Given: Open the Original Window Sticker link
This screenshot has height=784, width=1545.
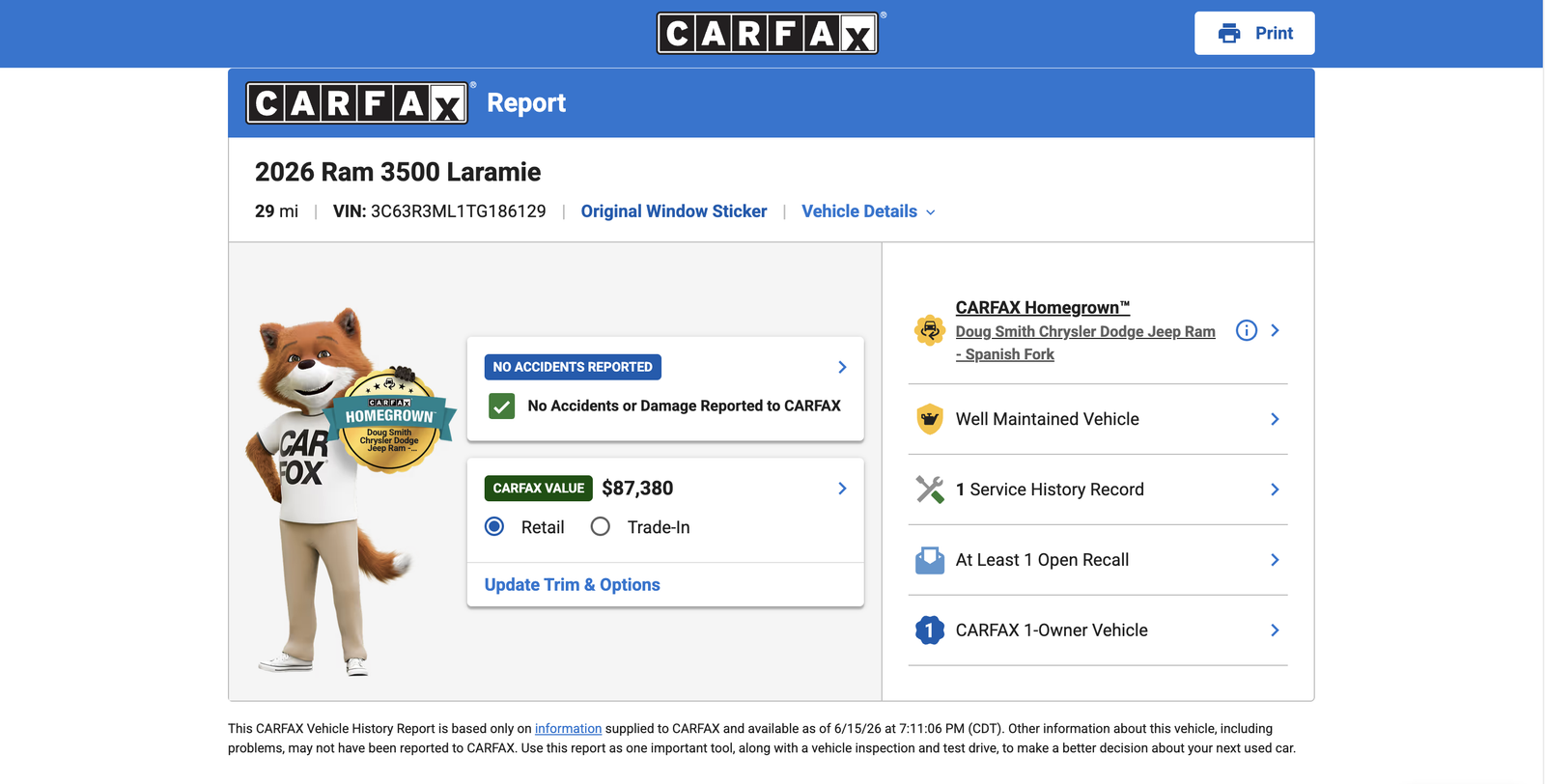Looking at the screenshot, I should [x=674, y=211].
